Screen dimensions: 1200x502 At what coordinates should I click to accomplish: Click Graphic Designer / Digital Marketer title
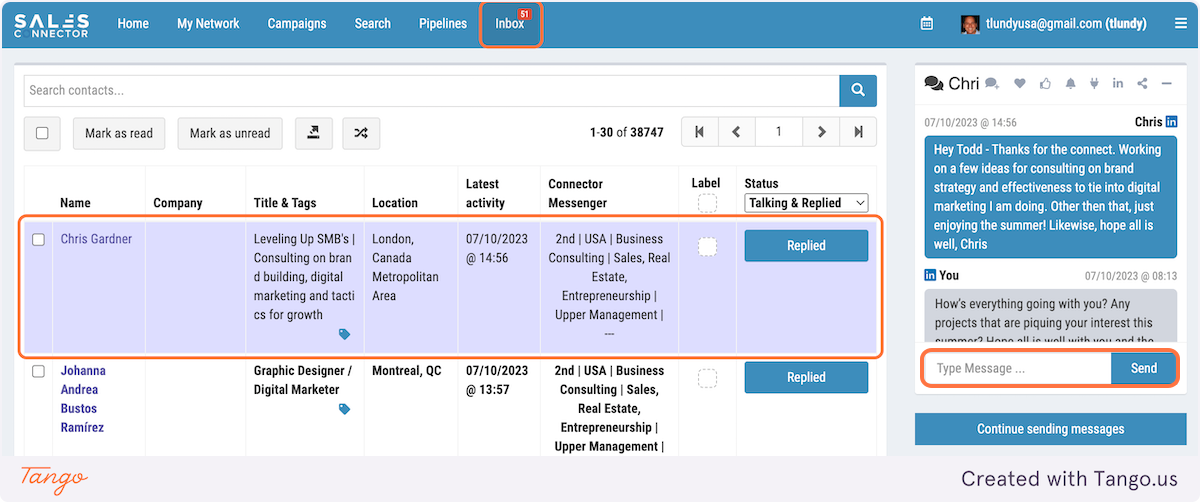click(303, 380)
